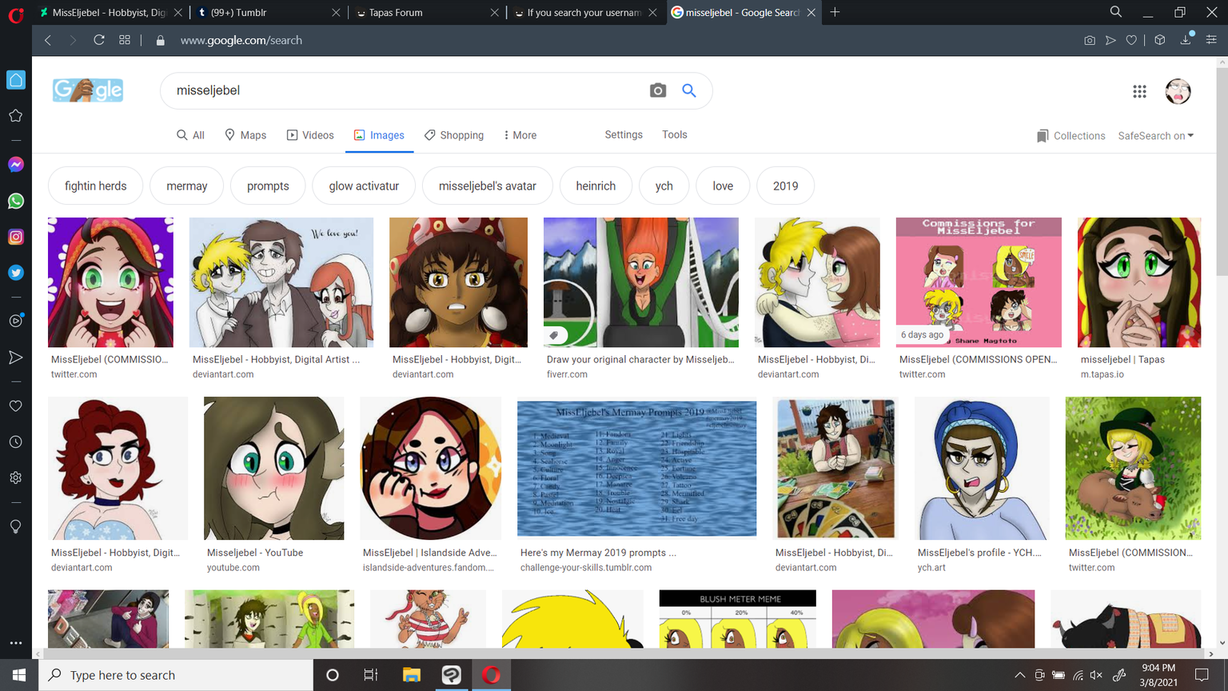Viewport: 1228px width, 691px height.
Task: Open Instagram in the Opera sidebar
Action: point(16,237)
